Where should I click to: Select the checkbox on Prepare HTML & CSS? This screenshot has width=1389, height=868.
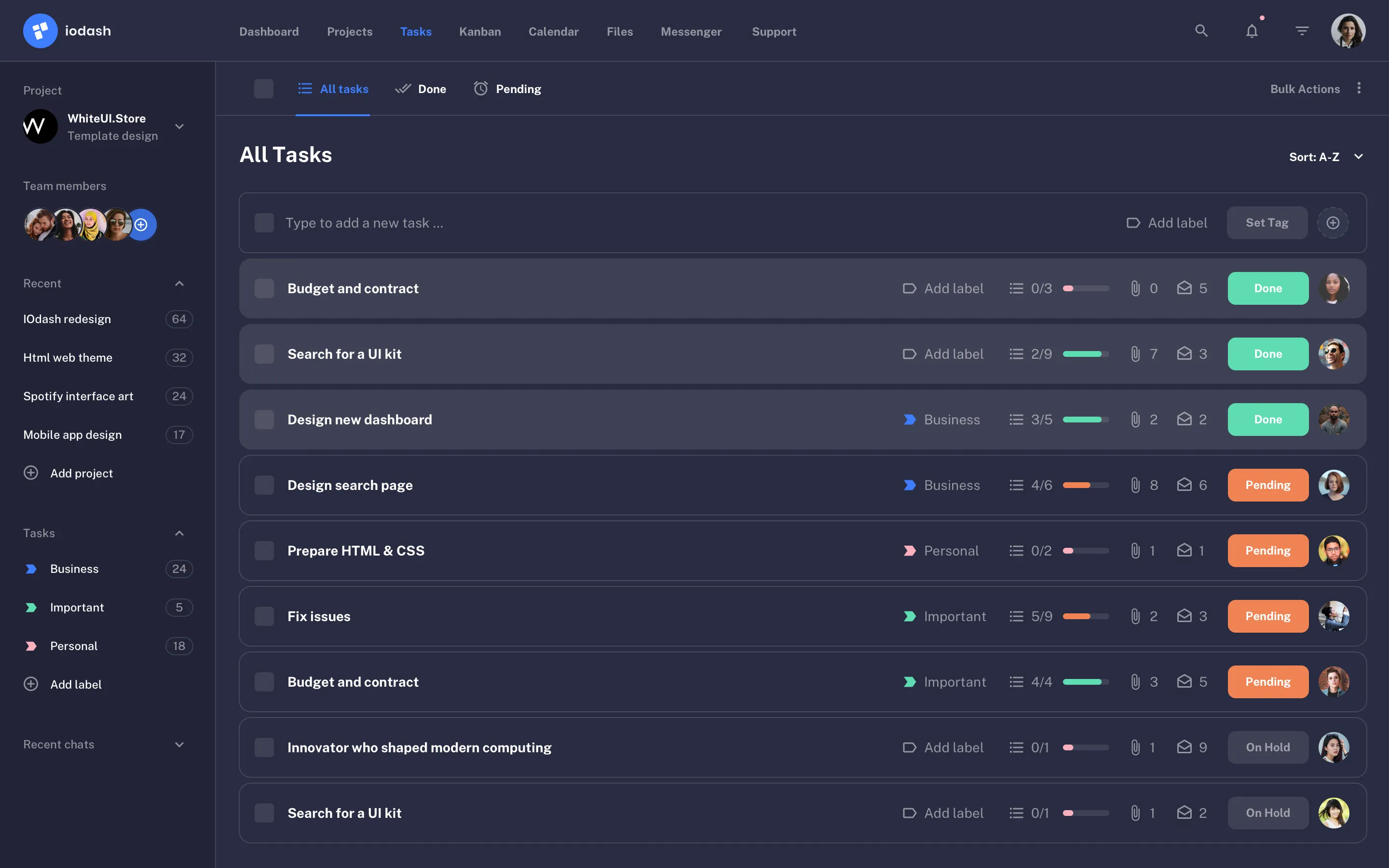pyautogui.click(x=265, y=550)
